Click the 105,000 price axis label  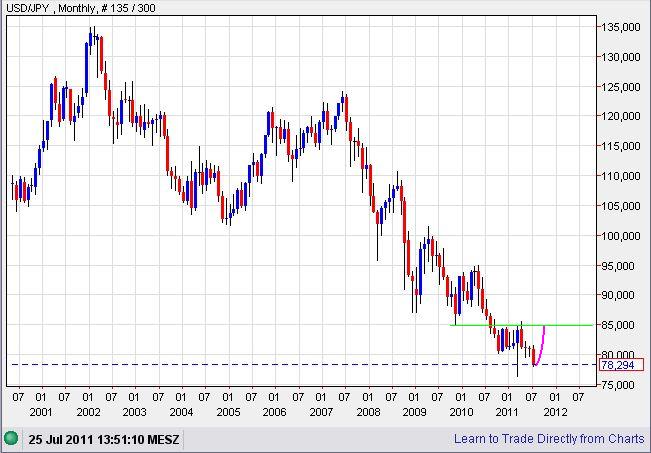point(621,206)
